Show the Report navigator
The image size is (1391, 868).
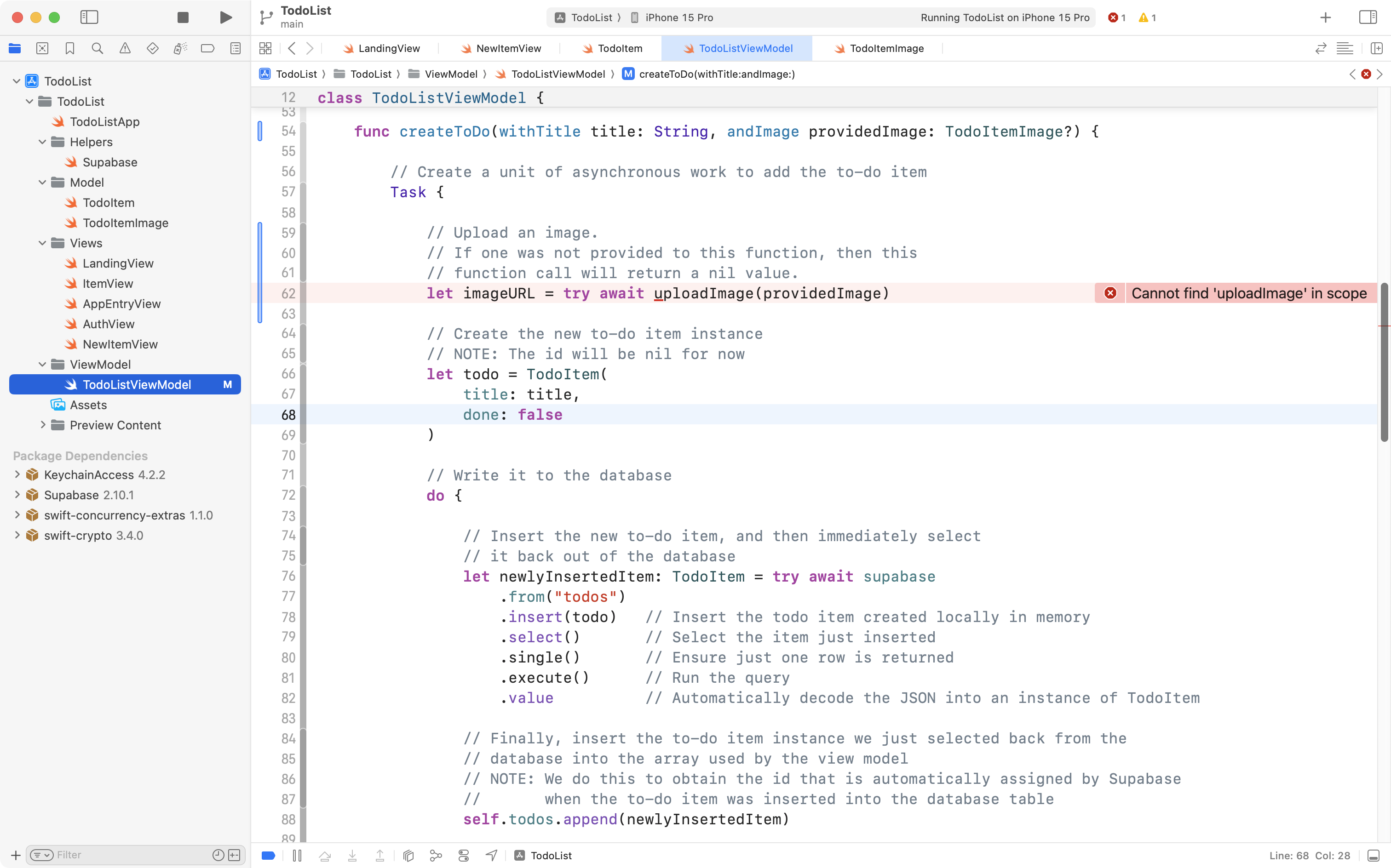coord(236,48)
